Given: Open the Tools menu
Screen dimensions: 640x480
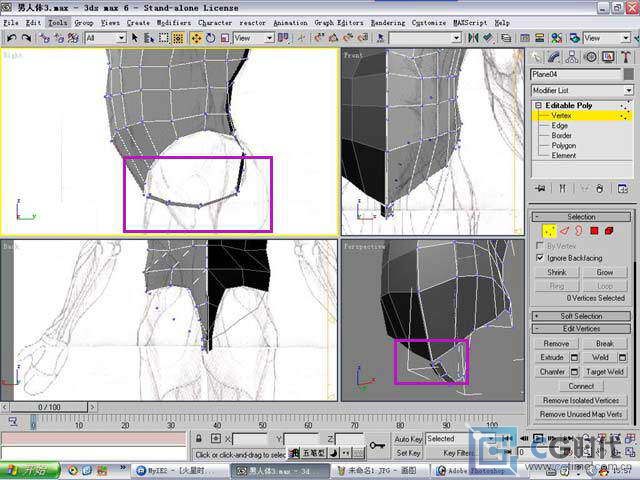Looking at the screenshot, I should click(58, 23).
